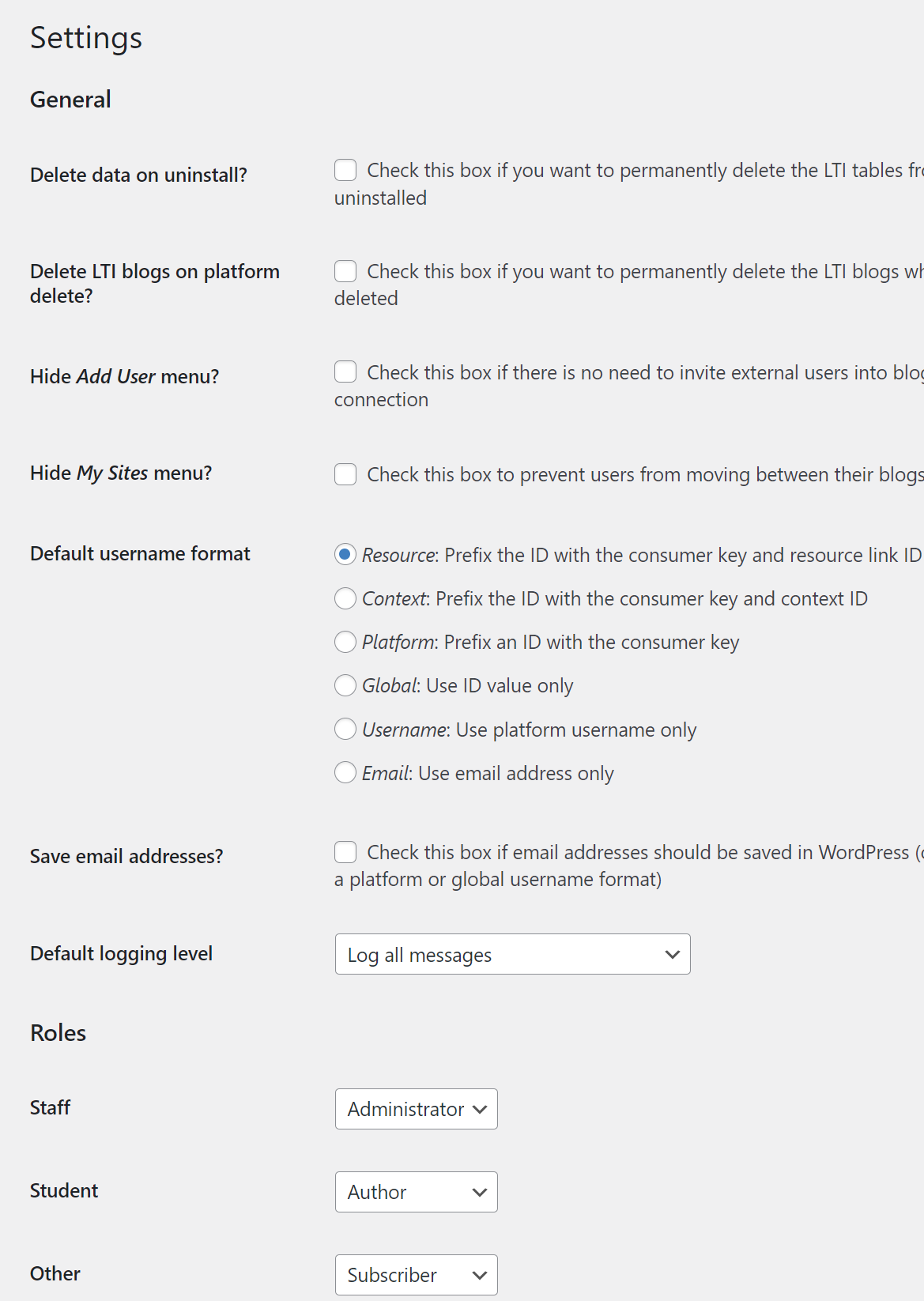
Task: Select the "Context" username format
Action: pyautogui.click(x=345, y=598)
